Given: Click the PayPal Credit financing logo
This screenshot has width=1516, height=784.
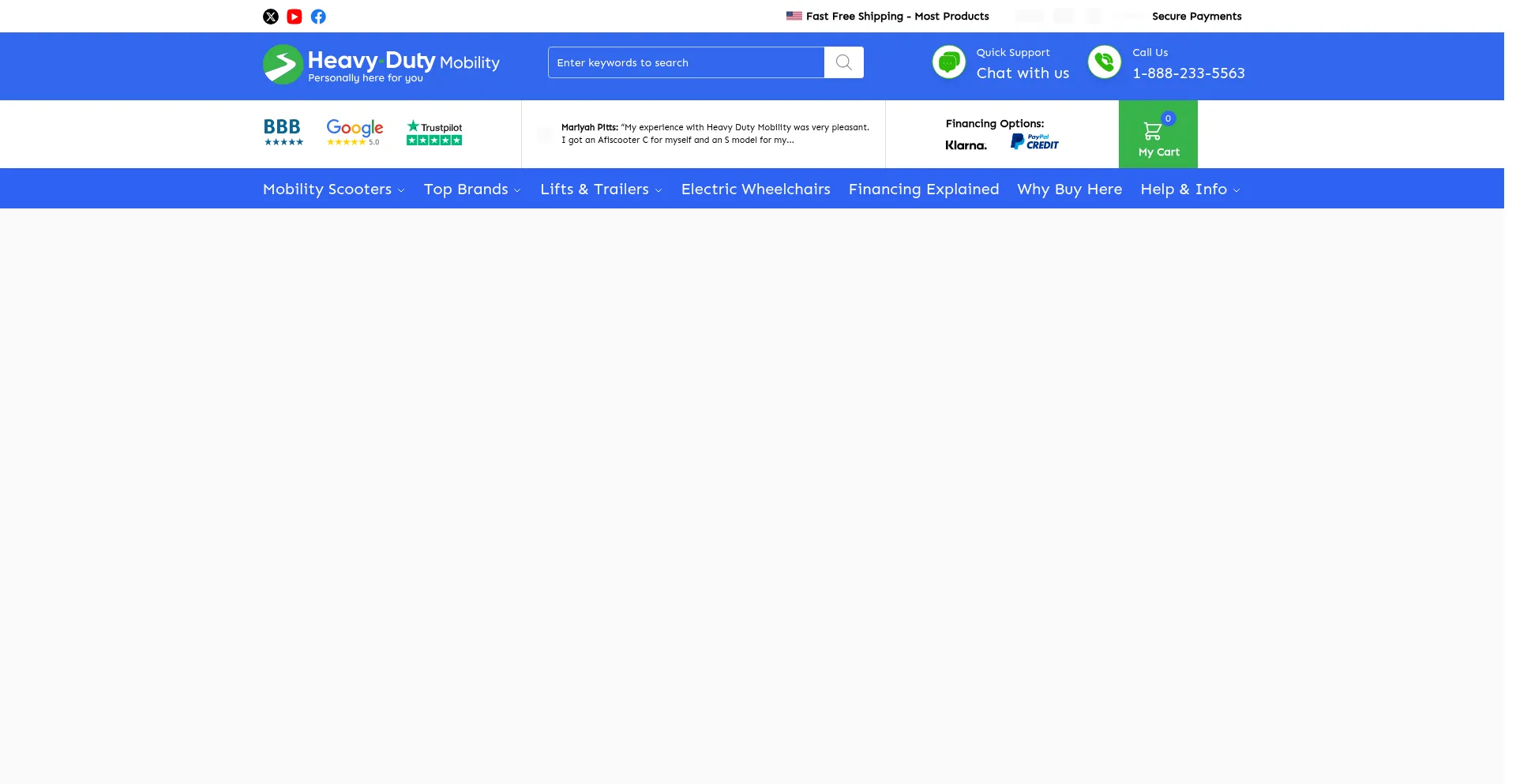Looking at the screenshot, I should pos(1034,142).
